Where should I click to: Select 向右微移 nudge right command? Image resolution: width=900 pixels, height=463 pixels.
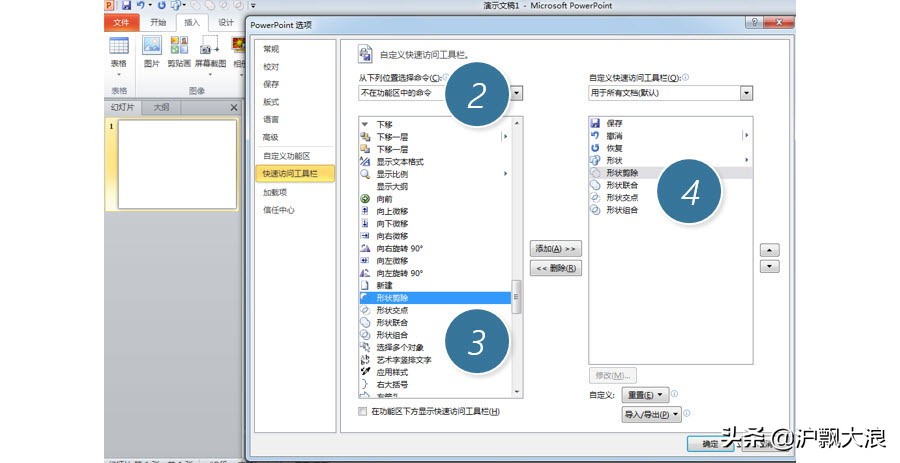pos(435,236)
